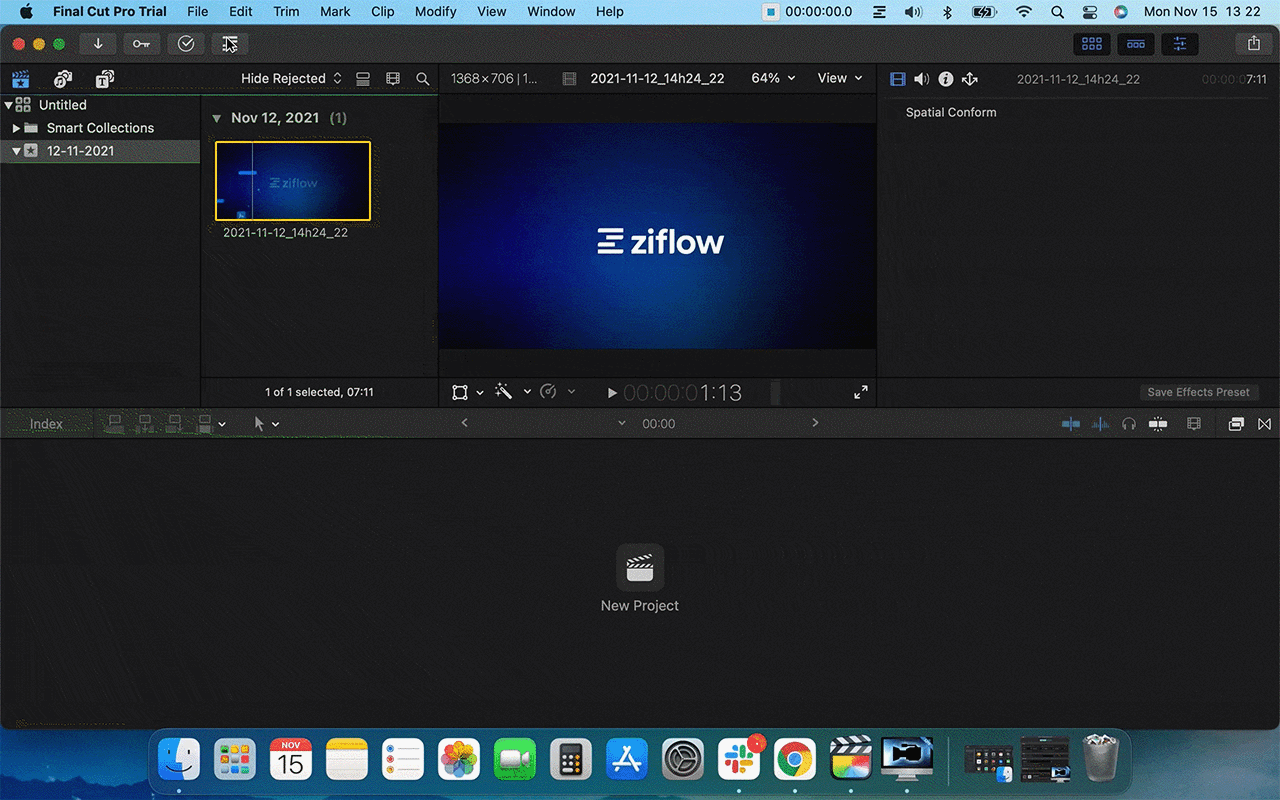Open the Share inspector icon

pos(969,79)
